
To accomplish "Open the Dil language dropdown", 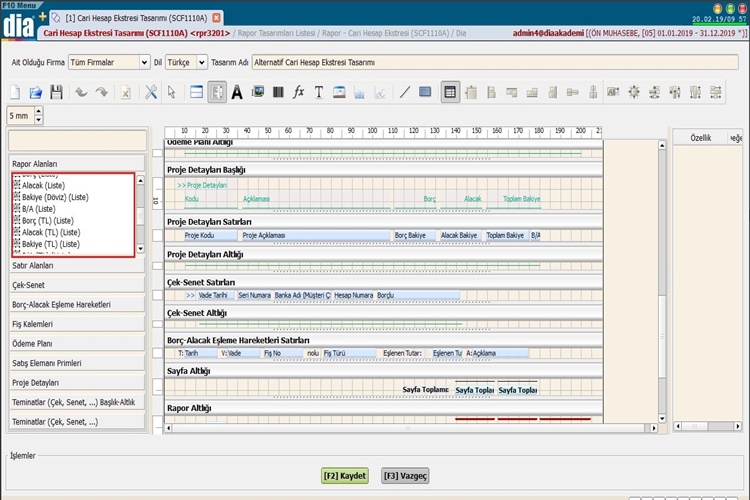I will pos(202,62).
